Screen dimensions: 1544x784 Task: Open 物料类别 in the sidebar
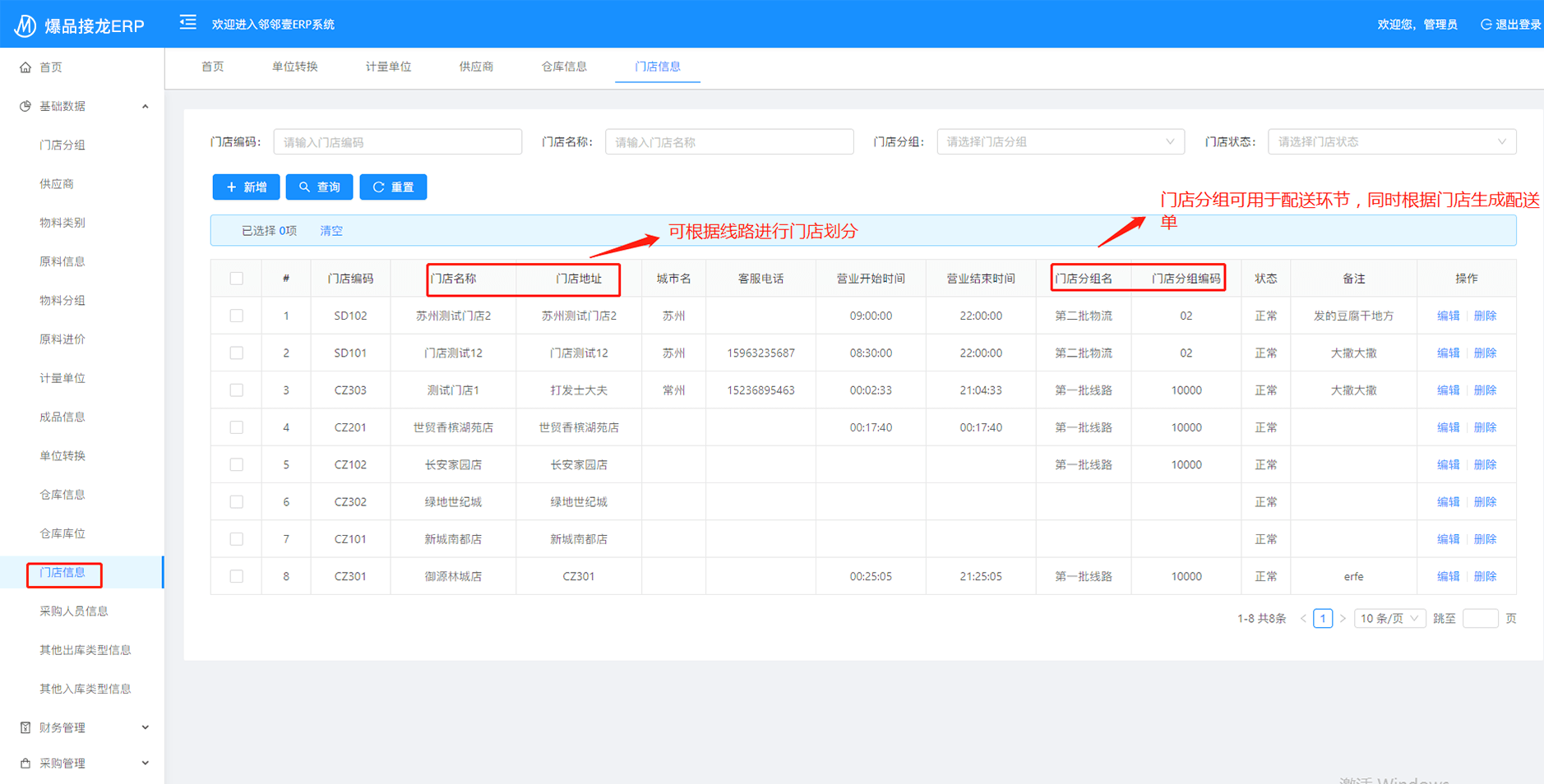(x=62, y=223)
